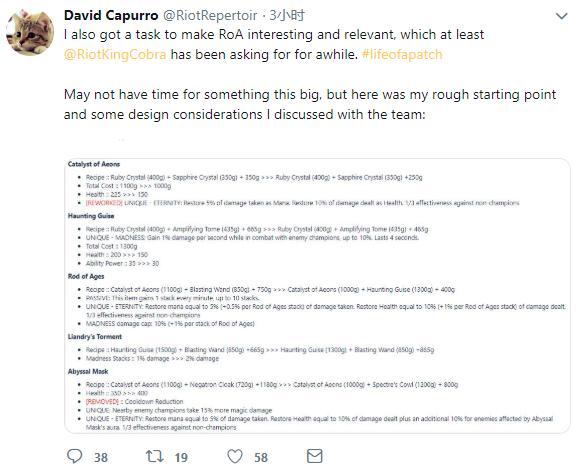View the tweet timestamp link
577x471 pixels.
287,15
